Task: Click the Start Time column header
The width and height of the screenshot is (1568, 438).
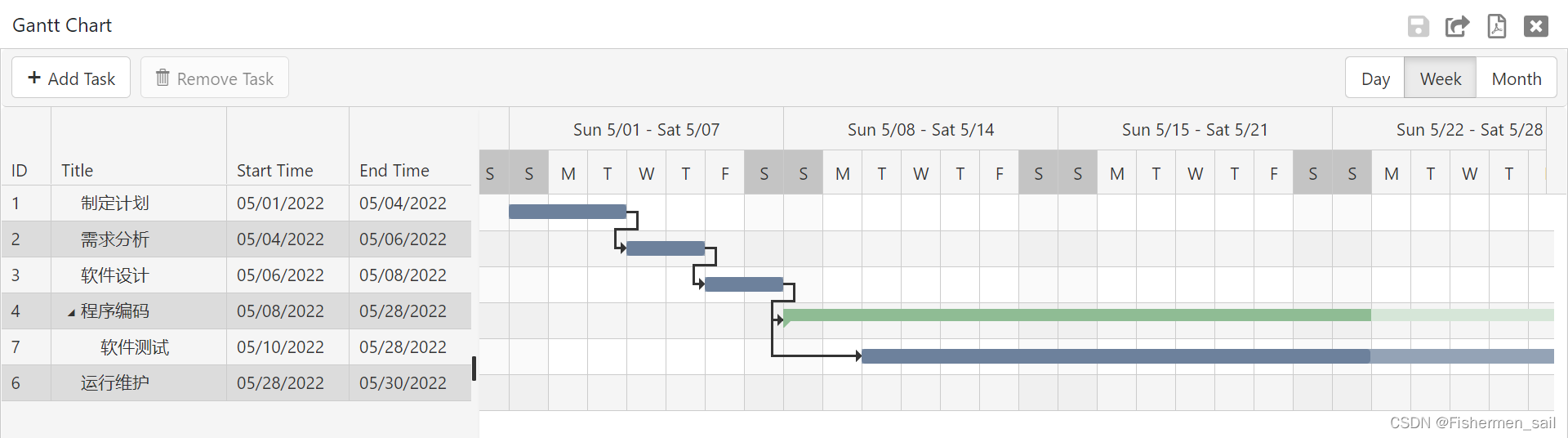Action: pos(275,171)
